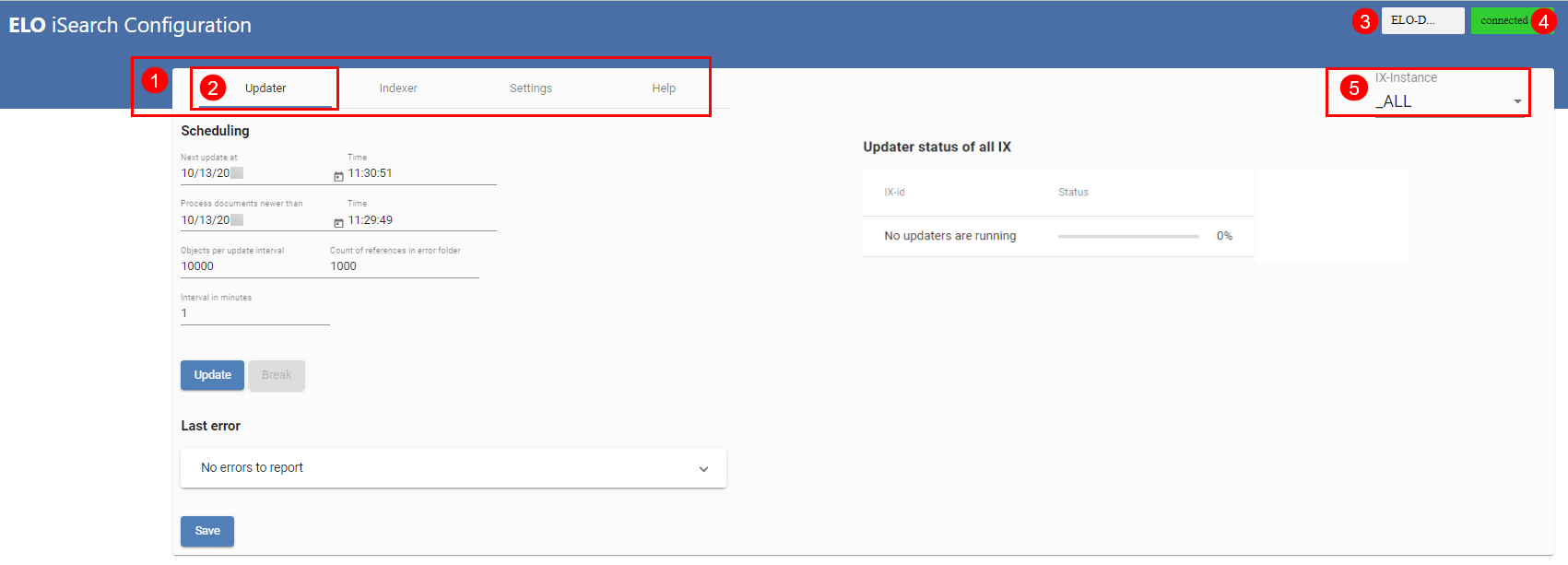Edit the Next update time 11:30:51
Screen dimensions: 1568x565
pyautogui.click(x=421, y=173)
